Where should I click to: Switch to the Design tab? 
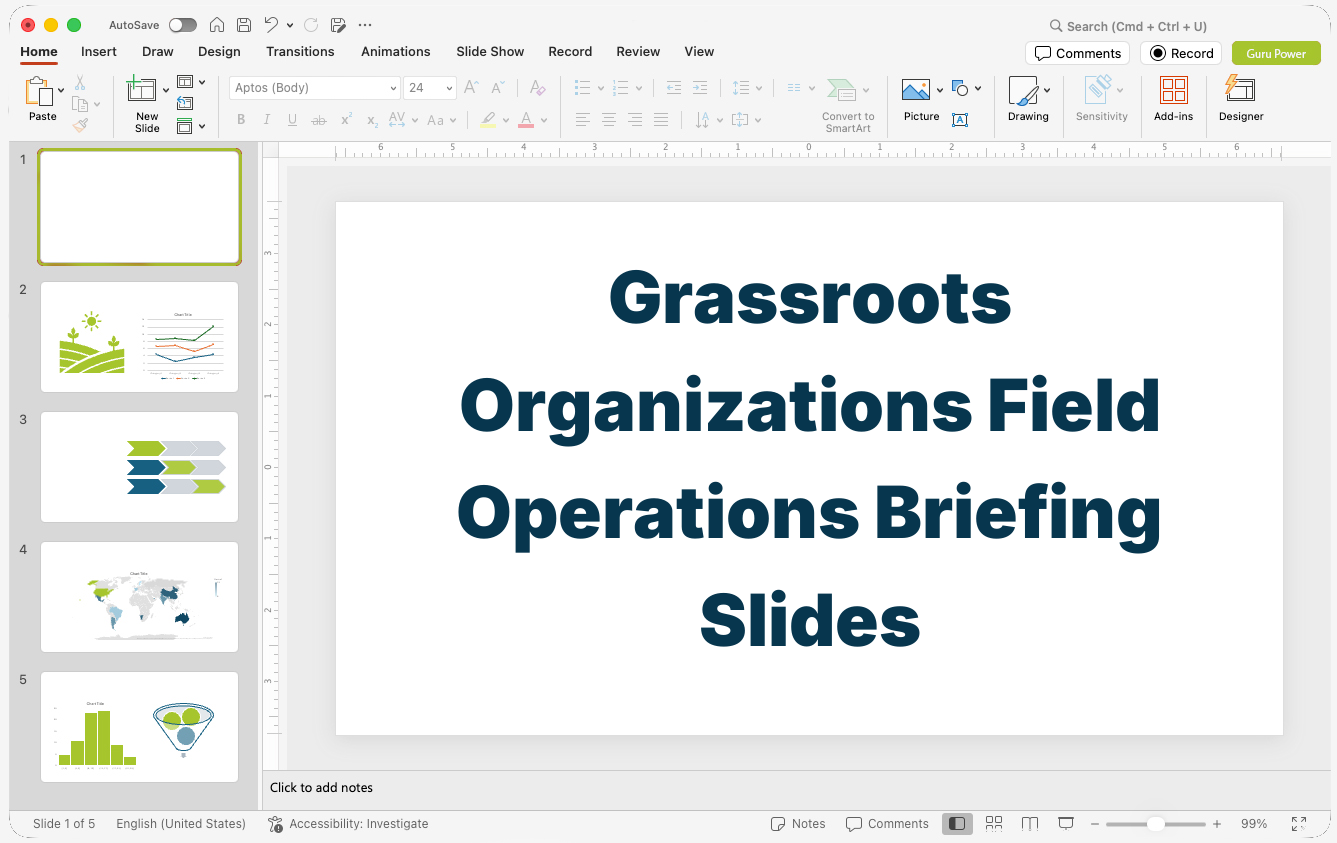219,52
